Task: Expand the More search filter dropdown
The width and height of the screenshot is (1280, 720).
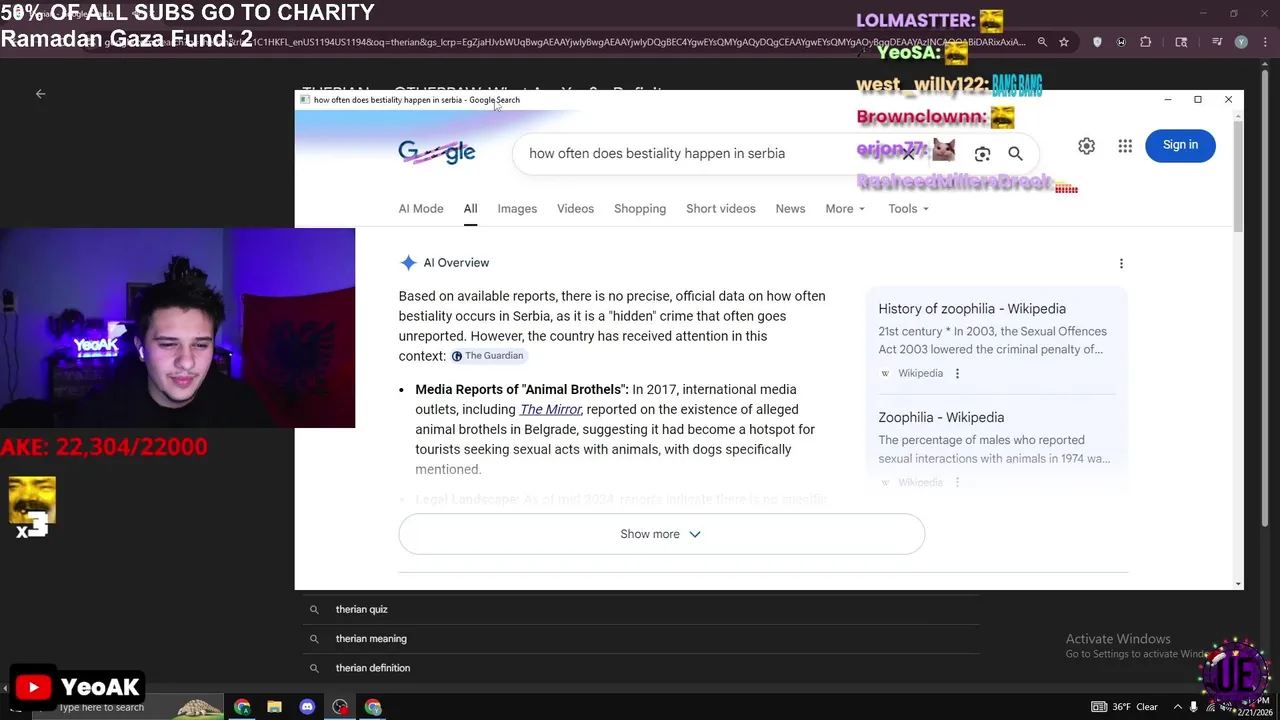Action: tap(845, 209)
